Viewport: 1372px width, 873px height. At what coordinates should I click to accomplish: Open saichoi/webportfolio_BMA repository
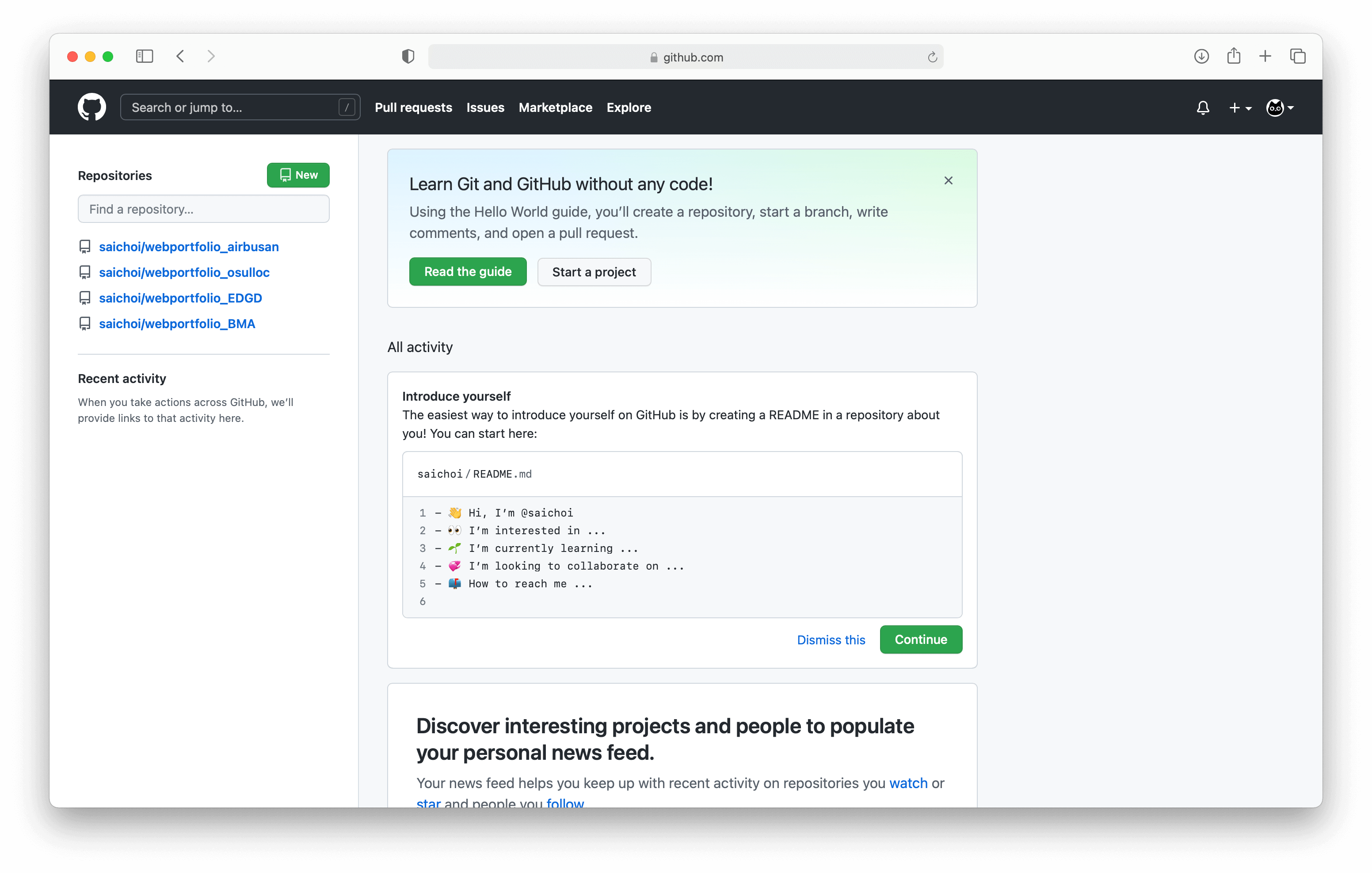coord(177,324)
